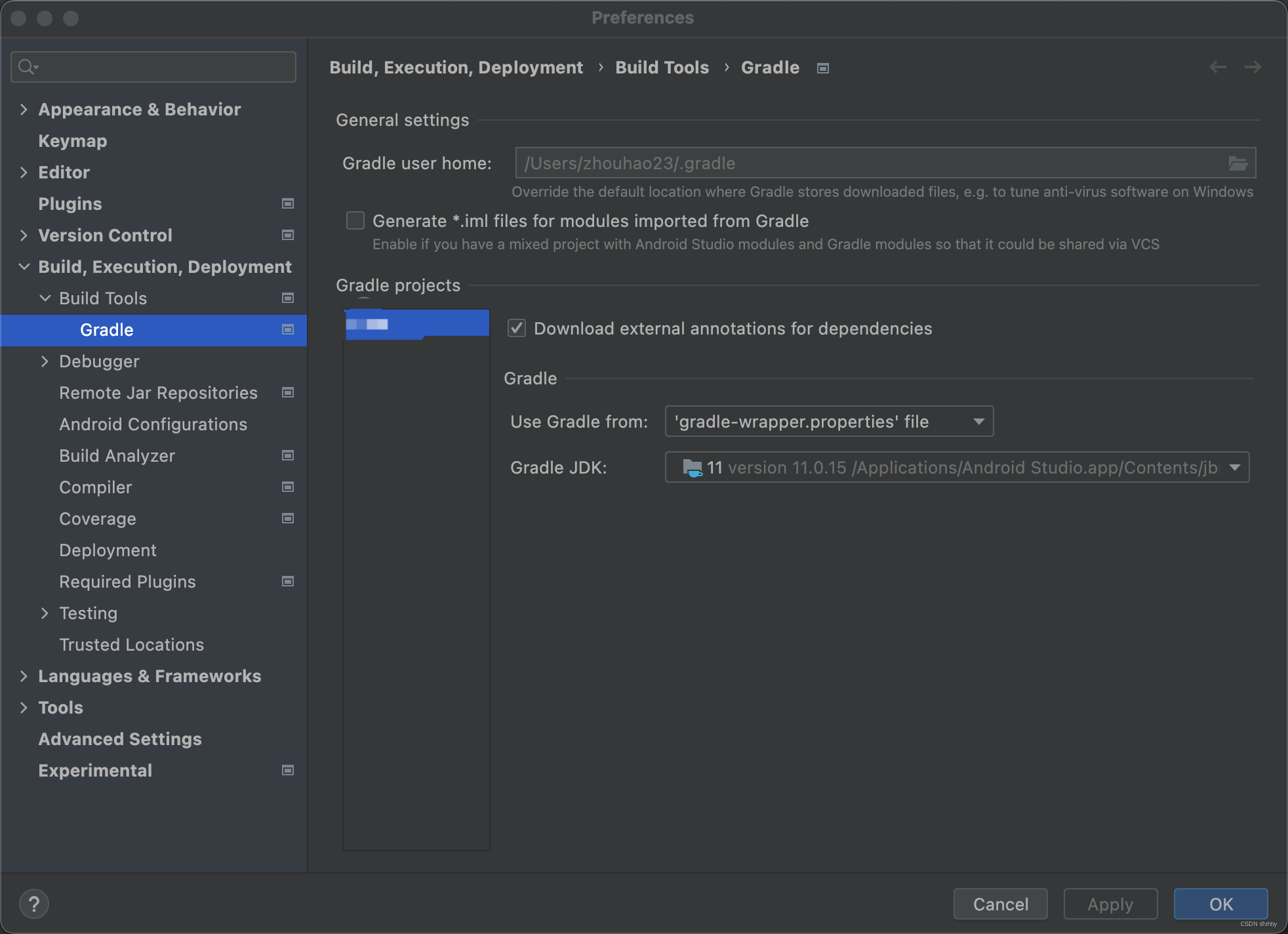Enable Generate *.iml files checkbox
Image resolution: width=1288 pixels, height=934 pixels.
pos(355,221)
